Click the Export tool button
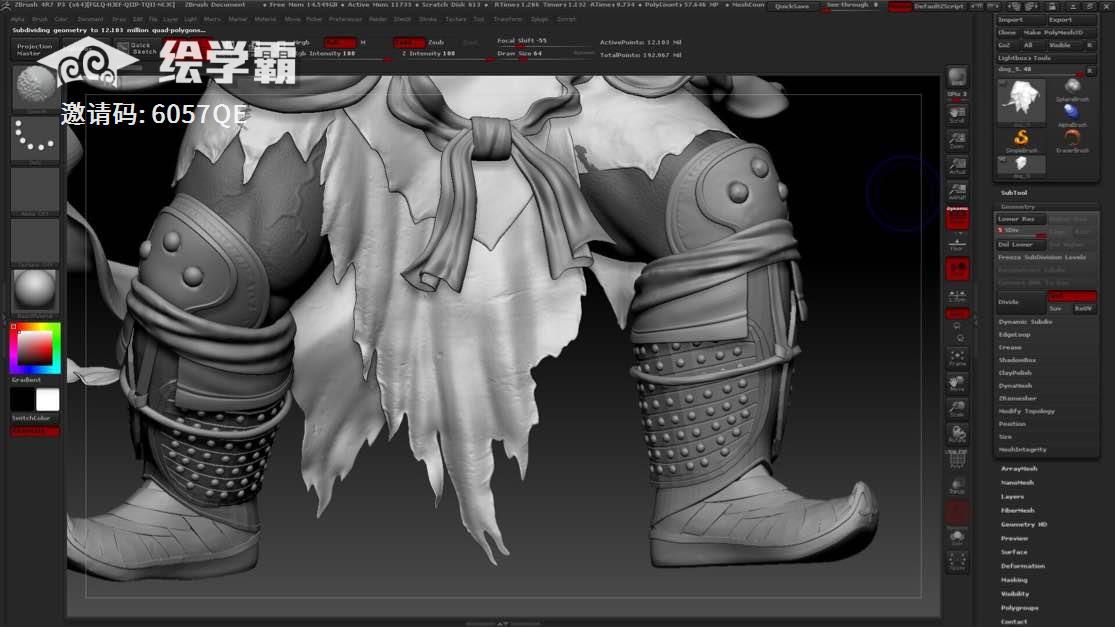The image size is (1115, 627). [1070, 20]
